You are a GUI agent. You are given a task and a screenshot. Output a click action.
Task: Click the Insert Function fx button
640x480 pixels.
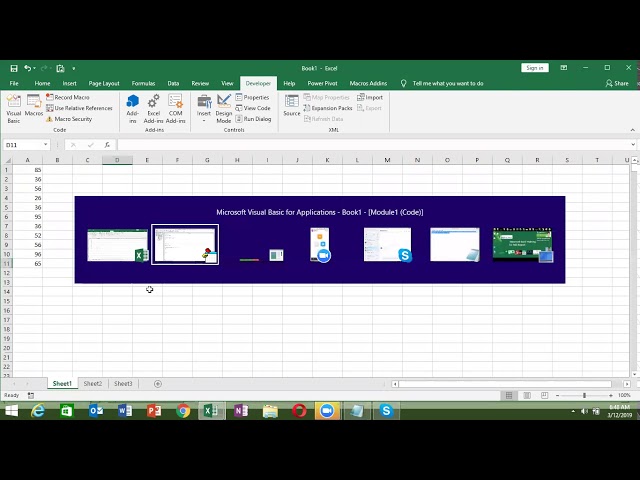(107, 144)
